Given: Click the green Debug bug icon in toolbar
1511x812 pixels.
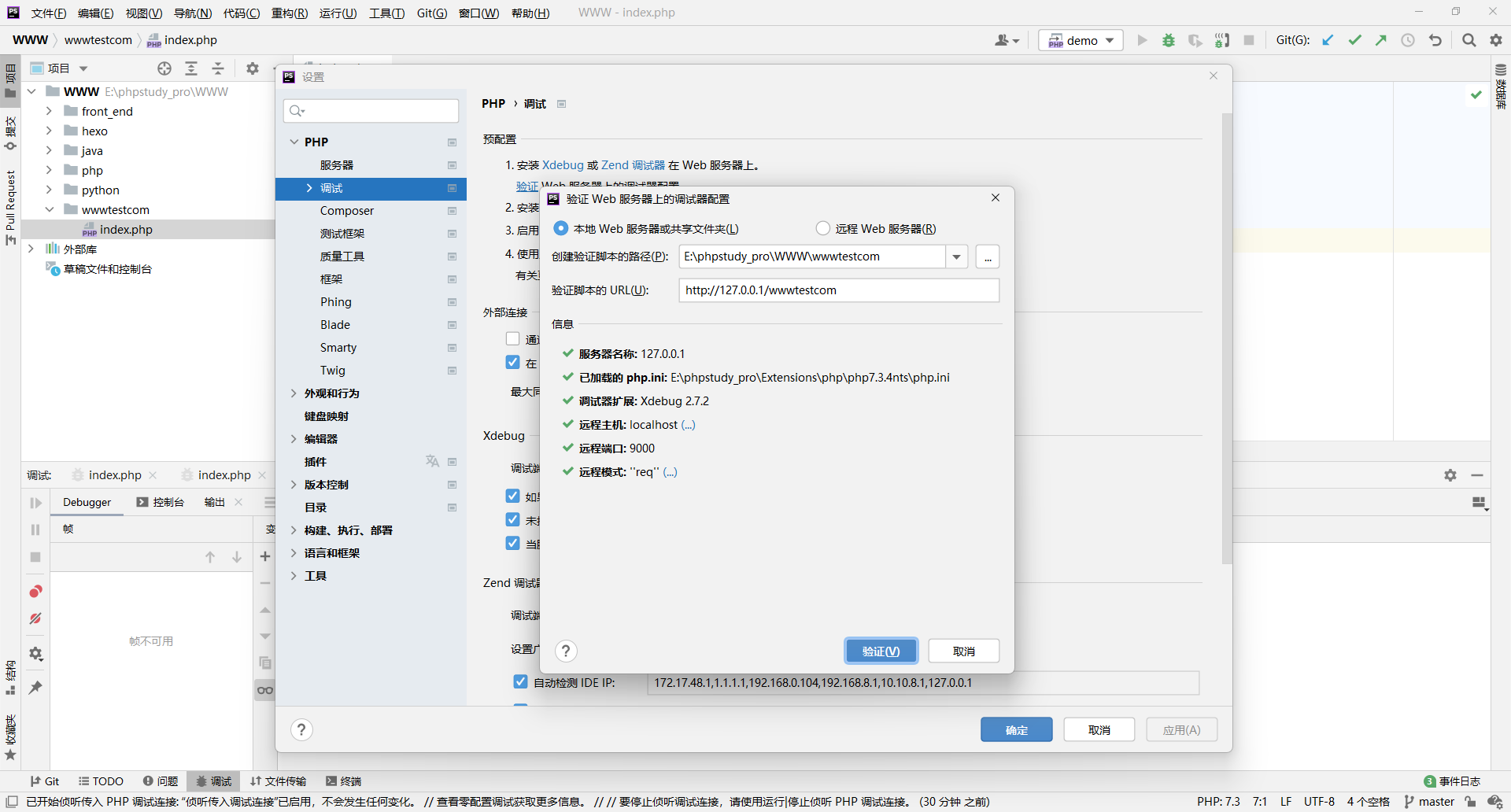Looking at the screenshot, I should pyautogui.click(x=1169, y=40).
